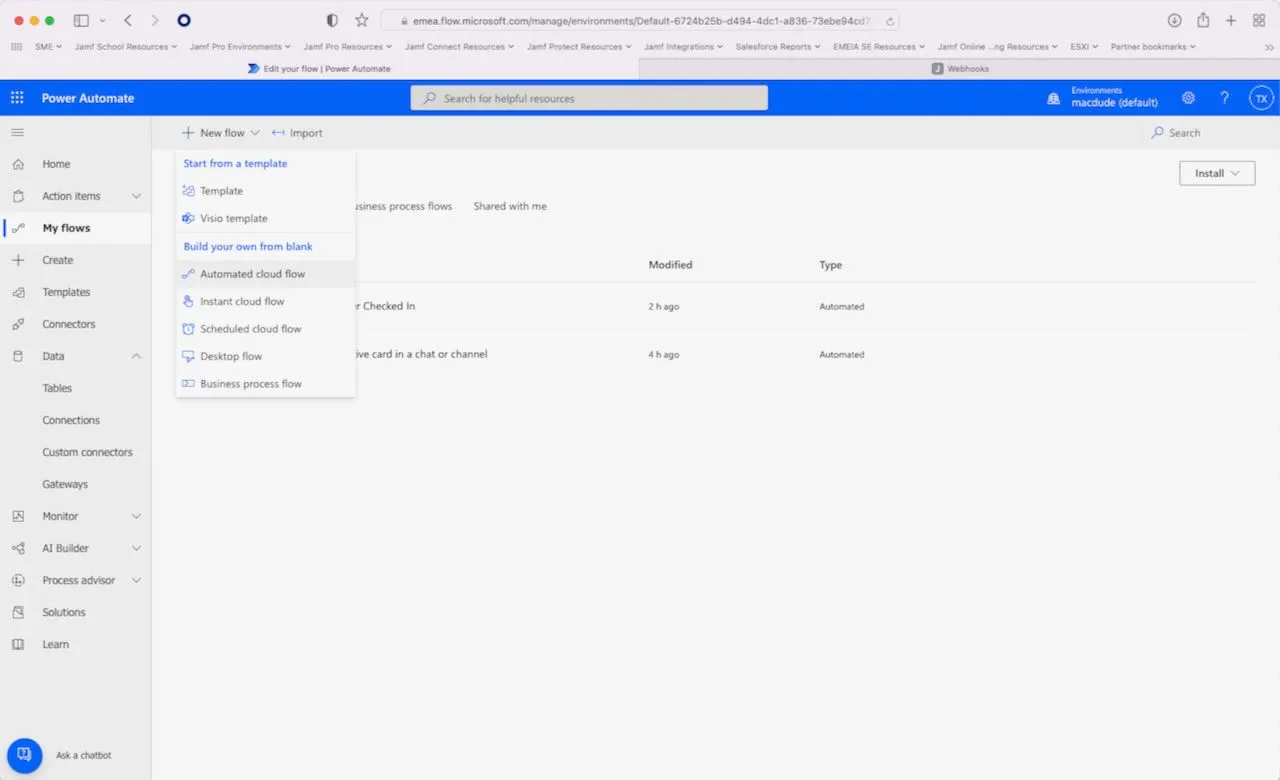
Task: Expand the New flow dropdown chevron
Action: 255,132
